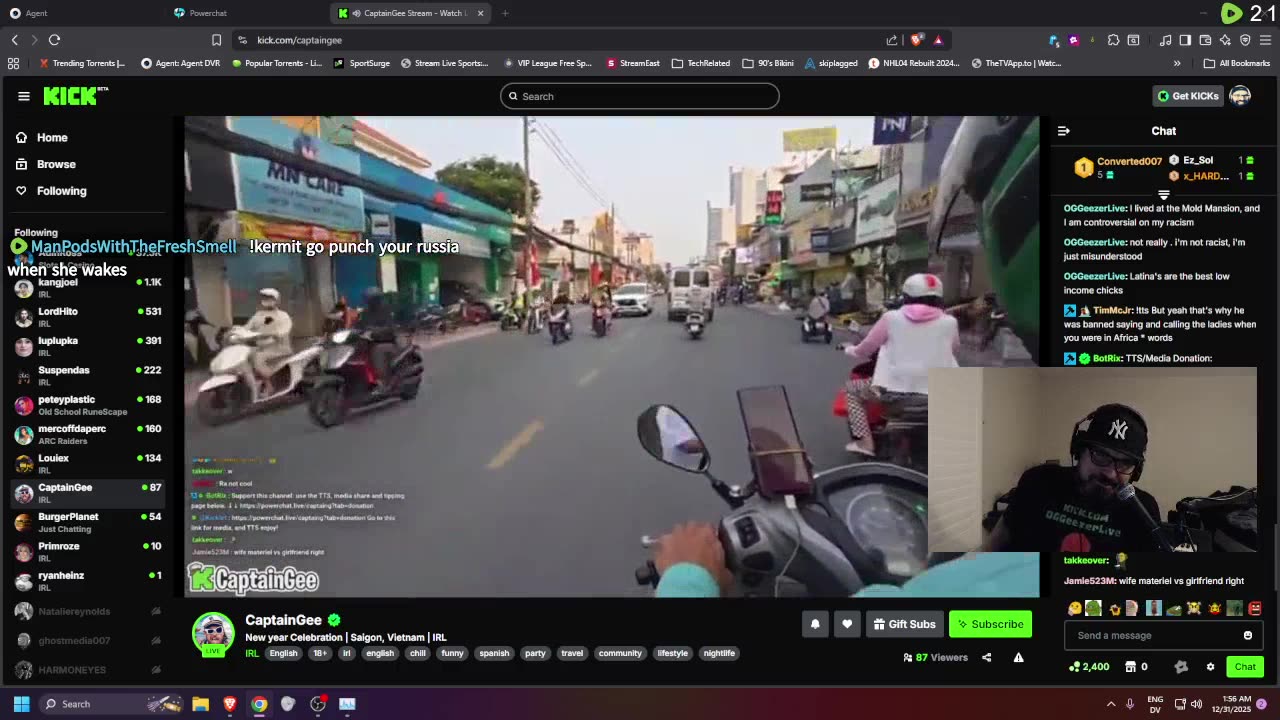The height and width of the screenshot is (720, 1280).
Task: Open LordHito channel in following list
Action: tap(88, 316)
